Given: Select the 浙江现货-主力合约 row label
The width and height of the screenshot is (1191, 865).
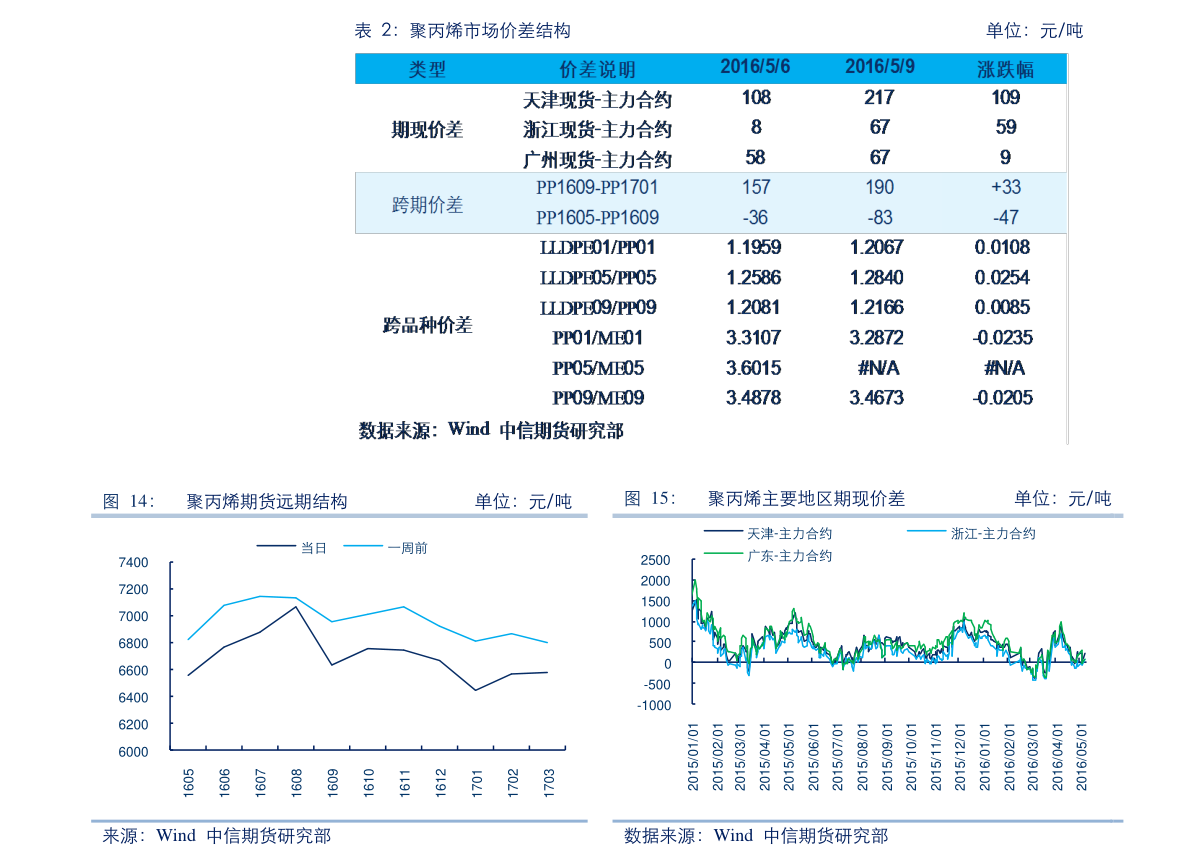Looking at the screenshot, I should (x=597, y=129).
